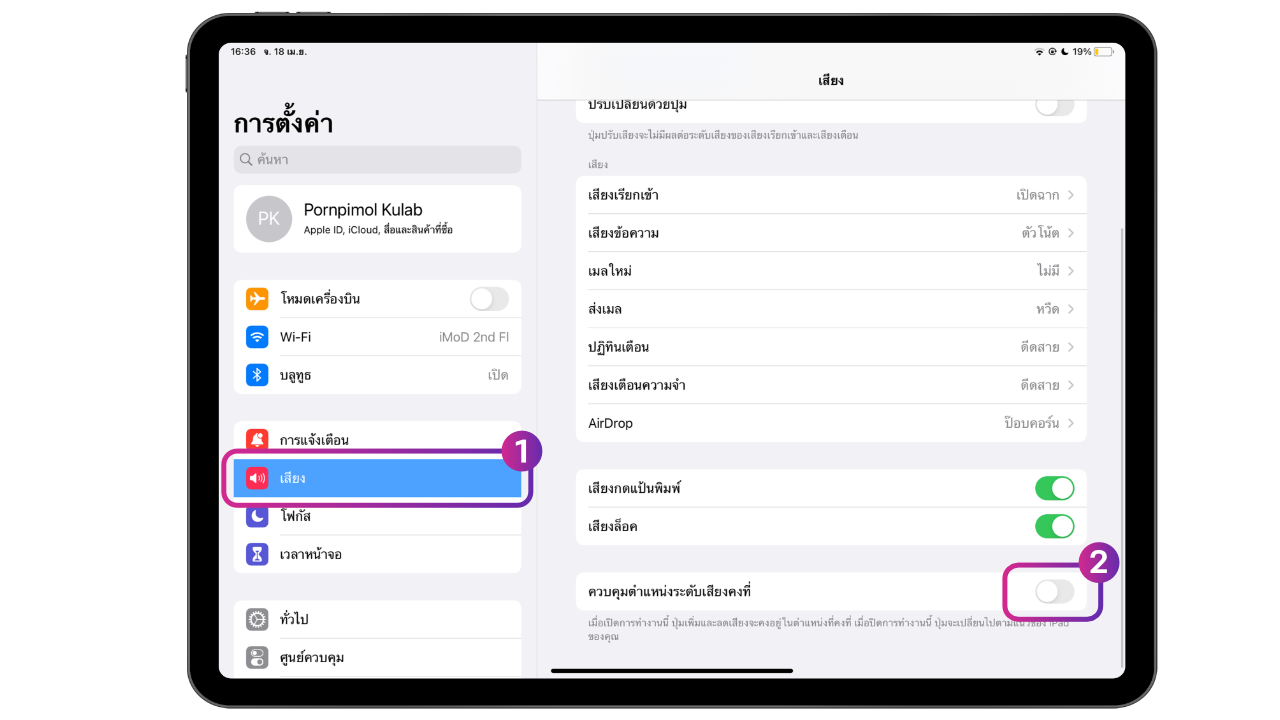
Task: Tap the Bluetooth icon in sidebar
Action: point(257,375)
